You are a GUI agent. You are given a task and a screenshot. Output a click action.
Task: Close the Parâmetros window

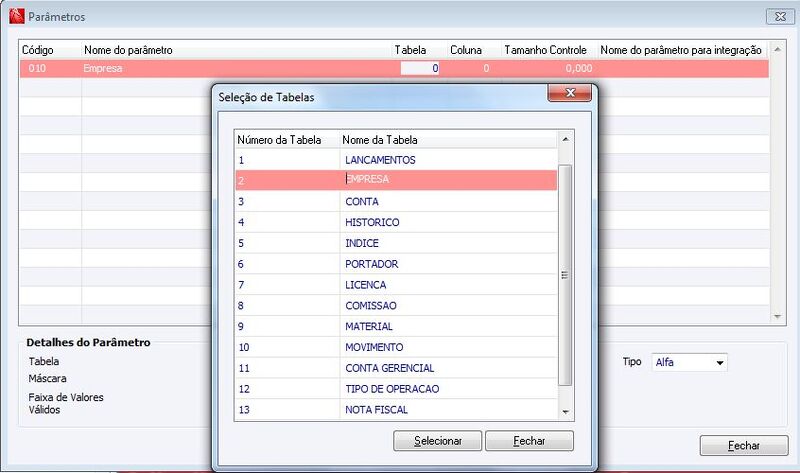pyautogui.click(x=780, y=16)
